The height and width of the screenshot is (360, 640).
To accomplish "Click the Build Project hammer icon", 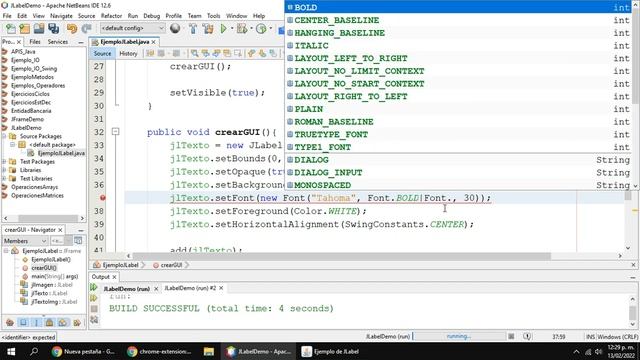I will (x=193, y=28).
